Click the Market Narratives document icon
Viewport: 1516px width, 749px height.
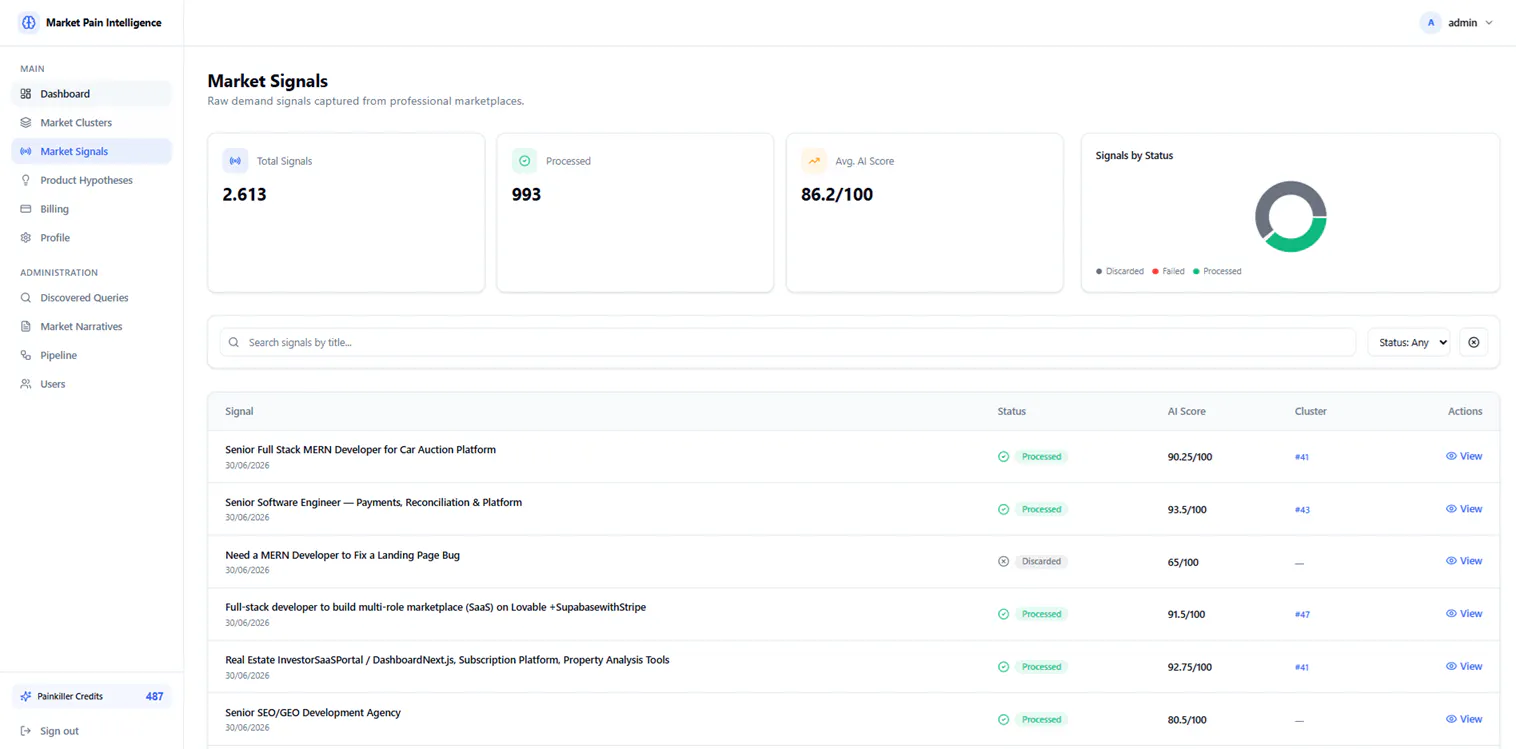point(26,326)
